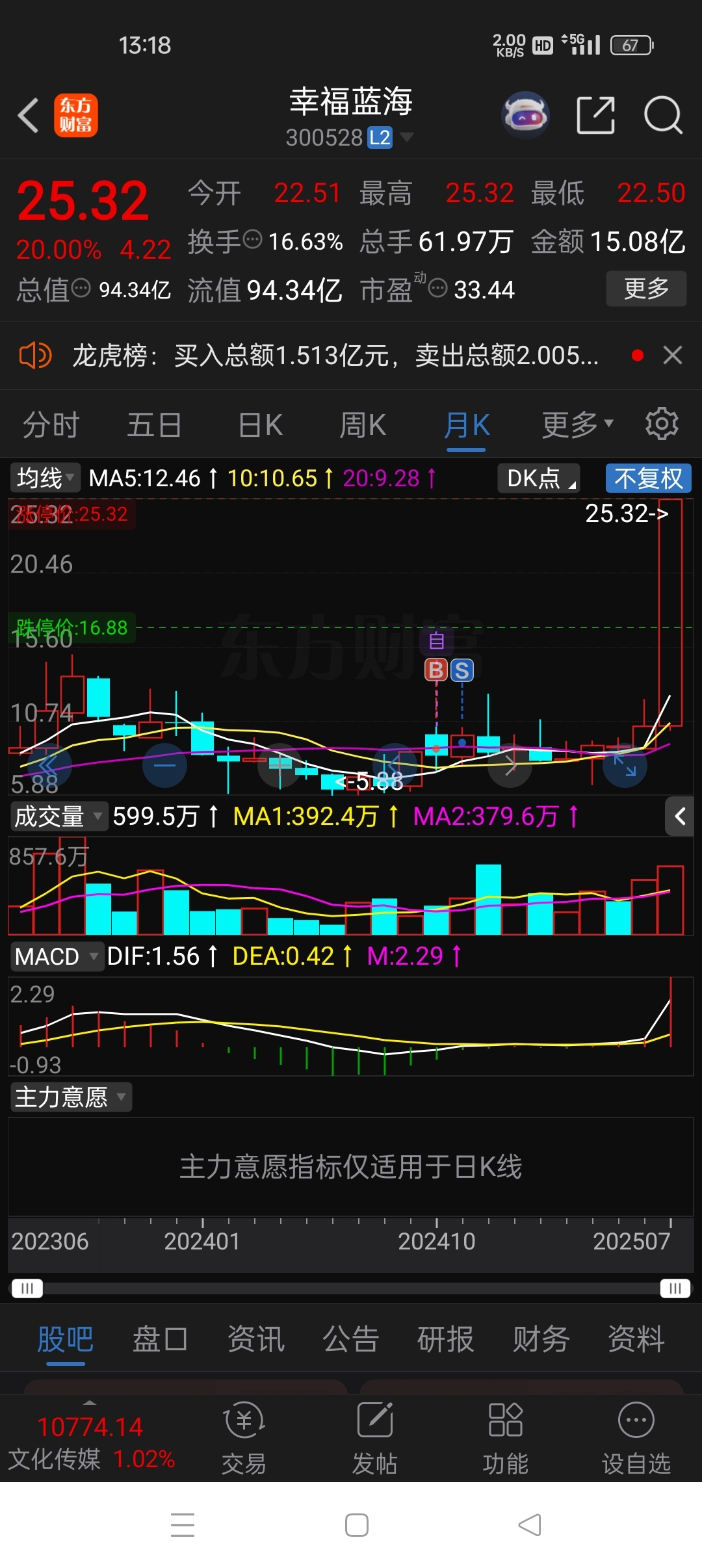Tap the 发帖 post icon

coord(375,1438)
